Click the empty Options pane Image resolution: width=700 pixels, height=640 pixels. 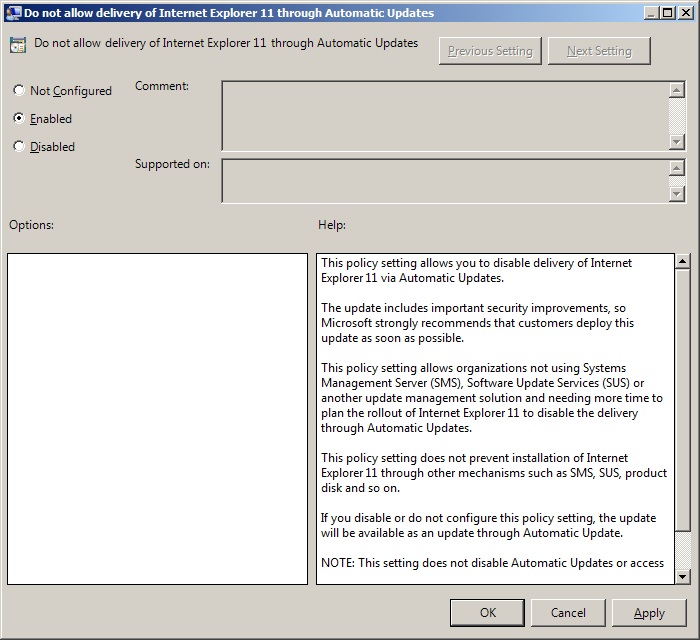tap(157, 419)
